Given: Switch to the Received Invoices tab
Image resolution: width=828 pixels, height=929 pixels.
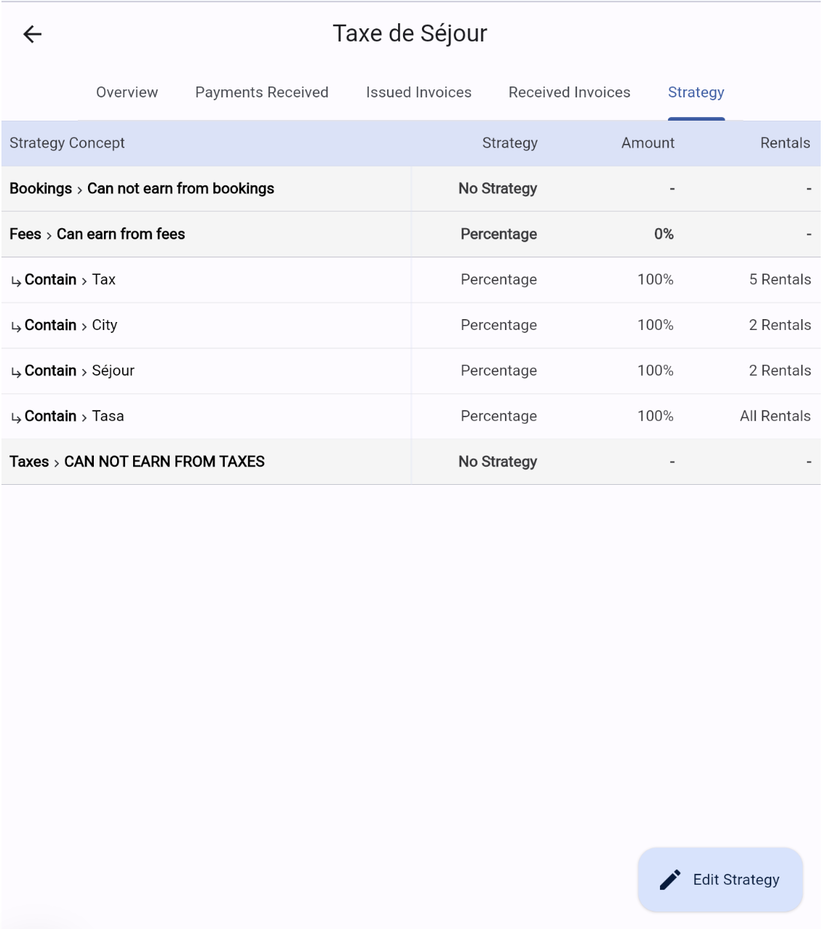Looking at the screenshot, I should click(x=569, y=92).
